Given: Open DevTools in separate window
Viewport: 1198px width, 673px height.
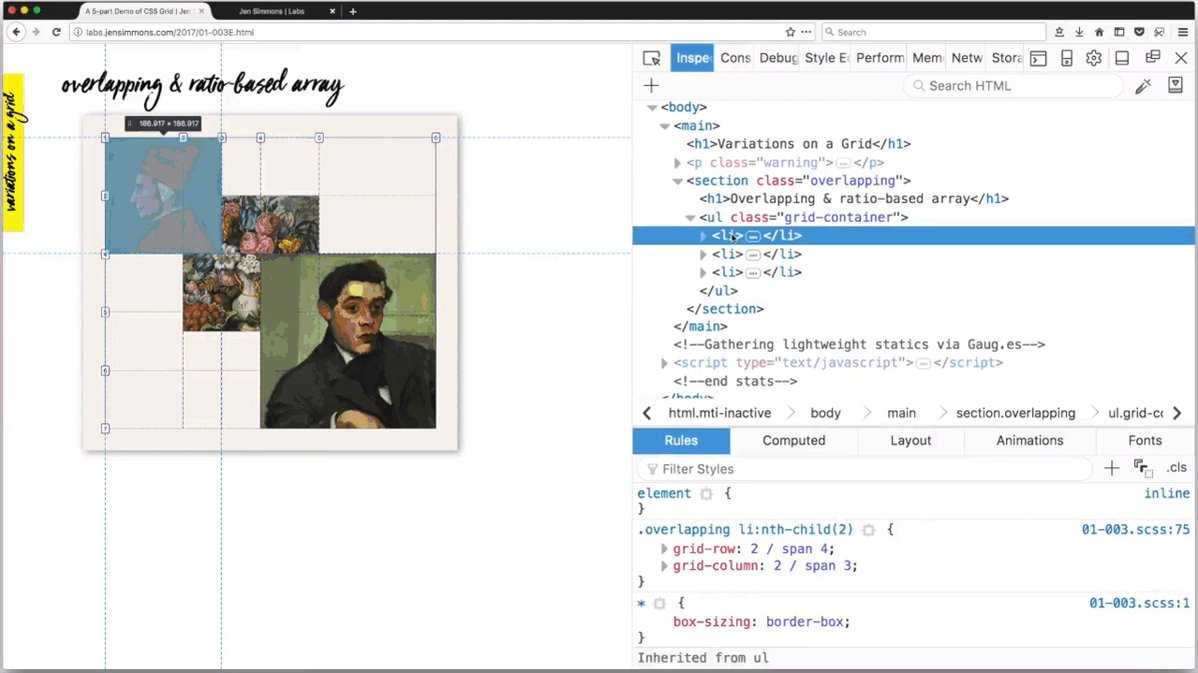Looking at the screenshot, I should coord(1153,57).
